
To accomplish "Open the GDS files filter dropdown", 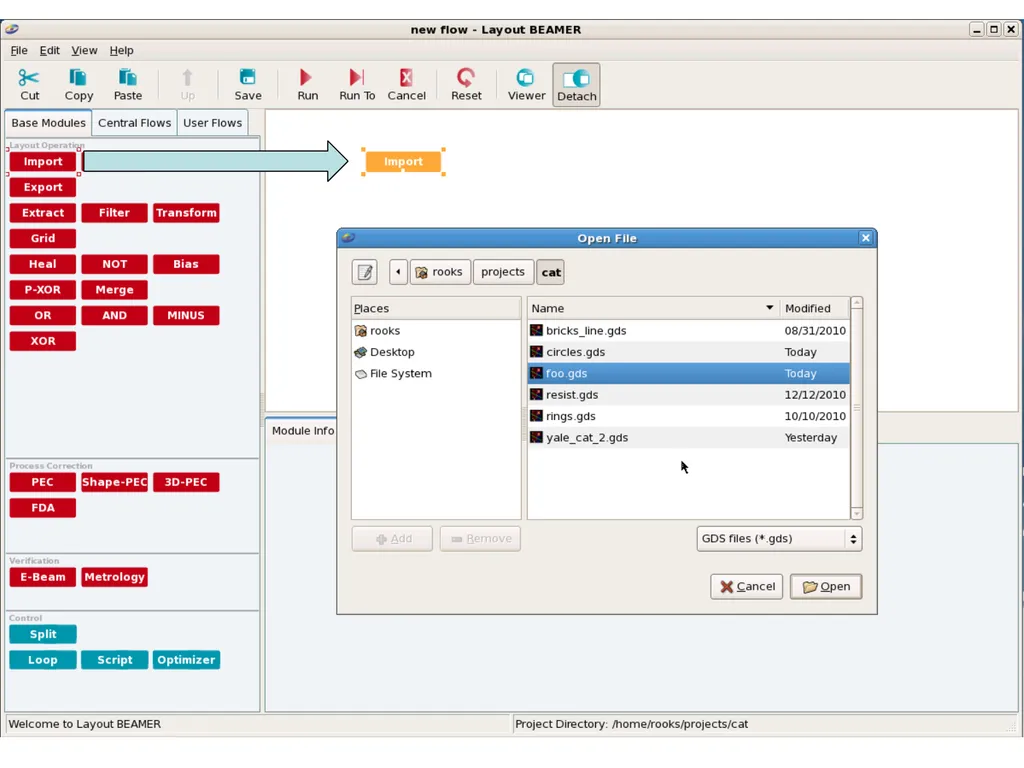I will (x=778, y=539).
